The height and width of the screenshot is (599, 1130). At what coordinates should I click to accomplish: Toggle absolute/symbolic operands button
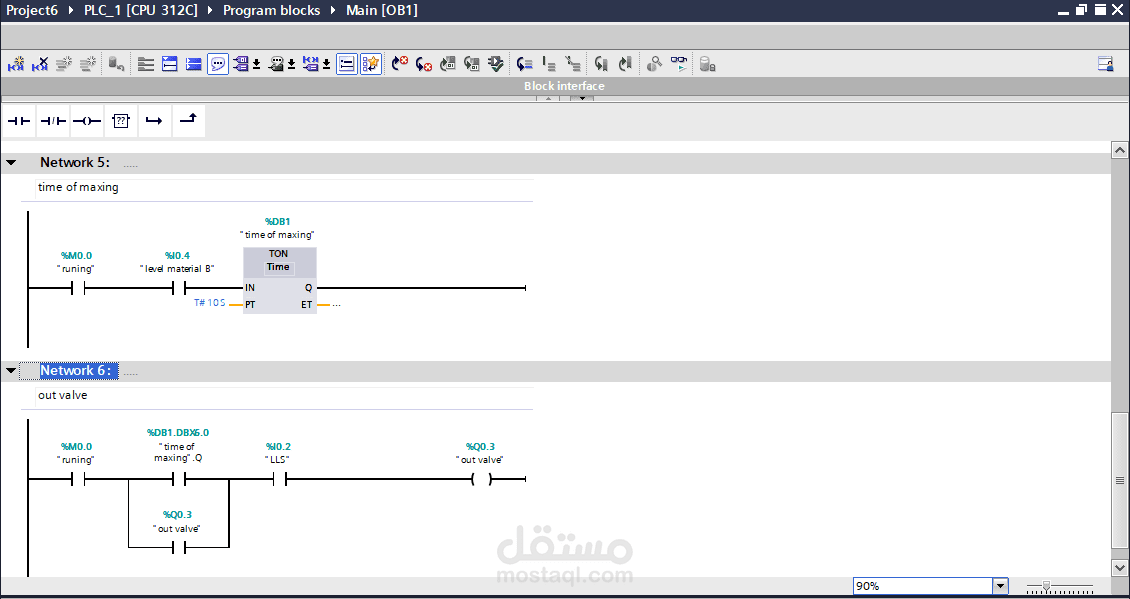point(240,64)
